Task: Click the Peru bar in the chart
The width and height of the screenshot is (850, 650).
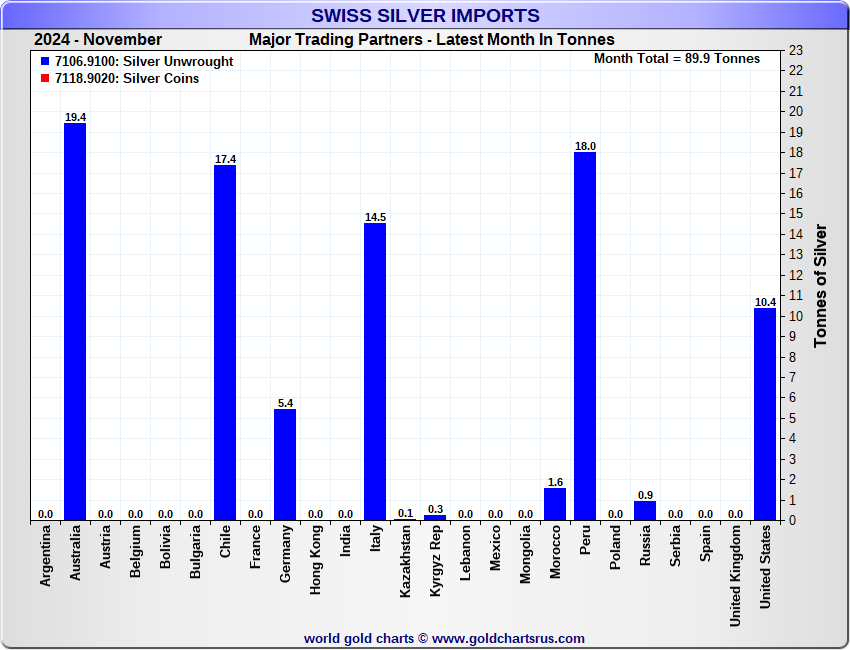Action: tap(585, 336)
